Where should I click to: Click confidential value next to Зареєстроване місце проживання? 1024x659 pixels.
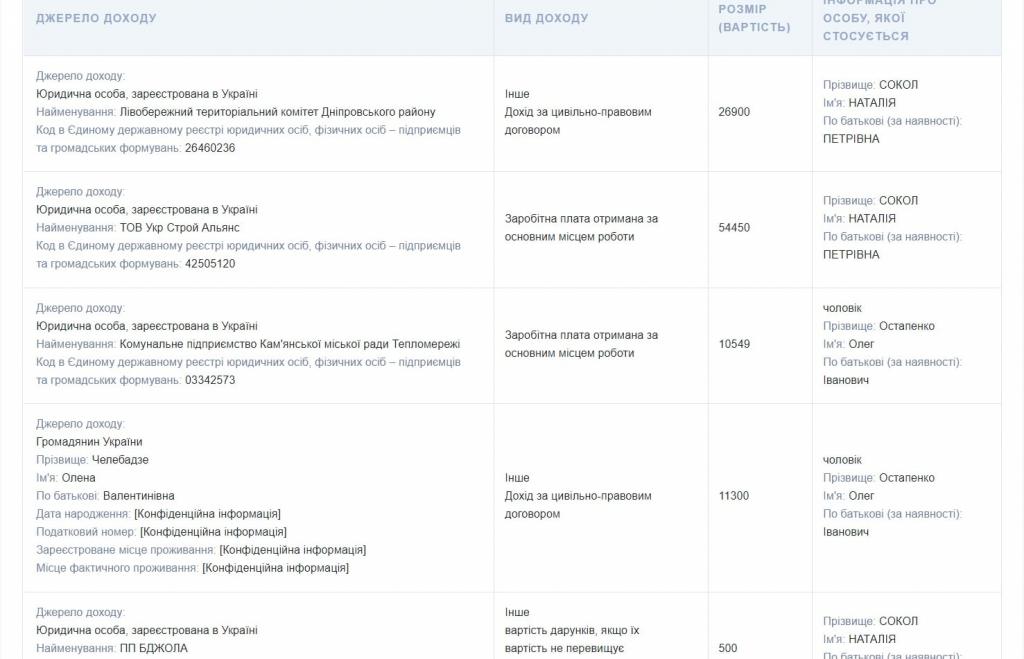pos(293,550)
